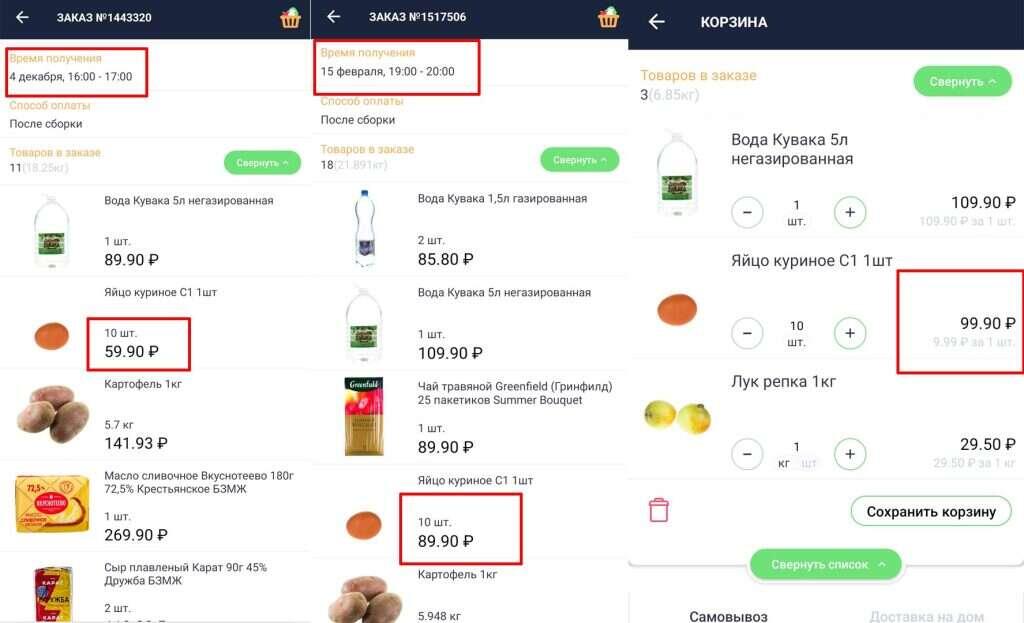Increase quantity of Яйцо куриное С1
The width and height of the screenshot is (1024, 623).
pos(850,333)
